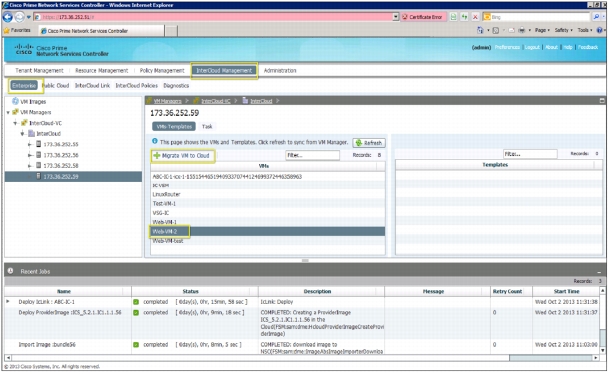Viewport: 609px width, 374px height.
Task: Click the browser Help question-mark icon
Action: coord(599,30)
